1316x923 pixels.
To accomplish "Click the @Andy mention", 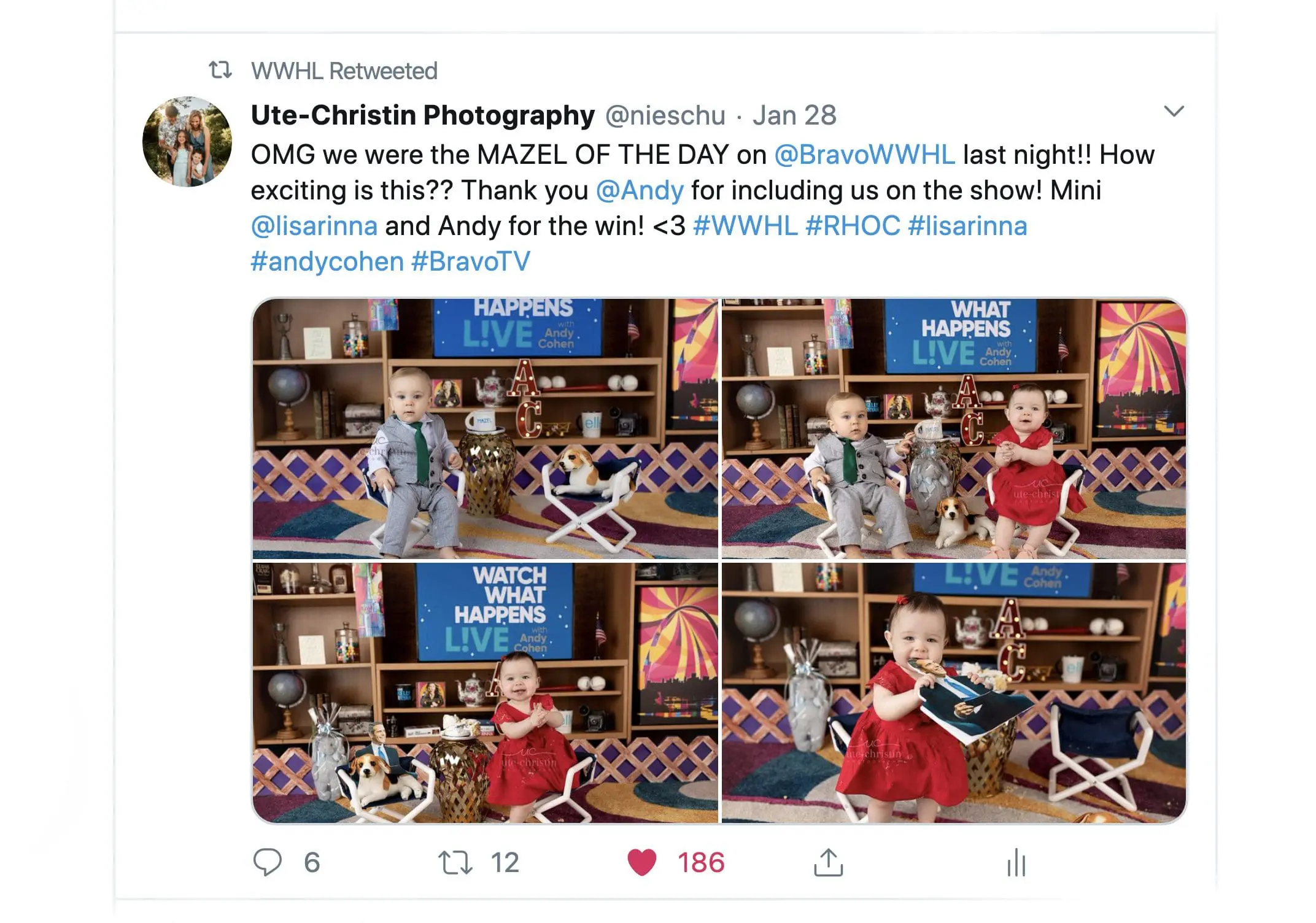I will click(x=640, y=190).
